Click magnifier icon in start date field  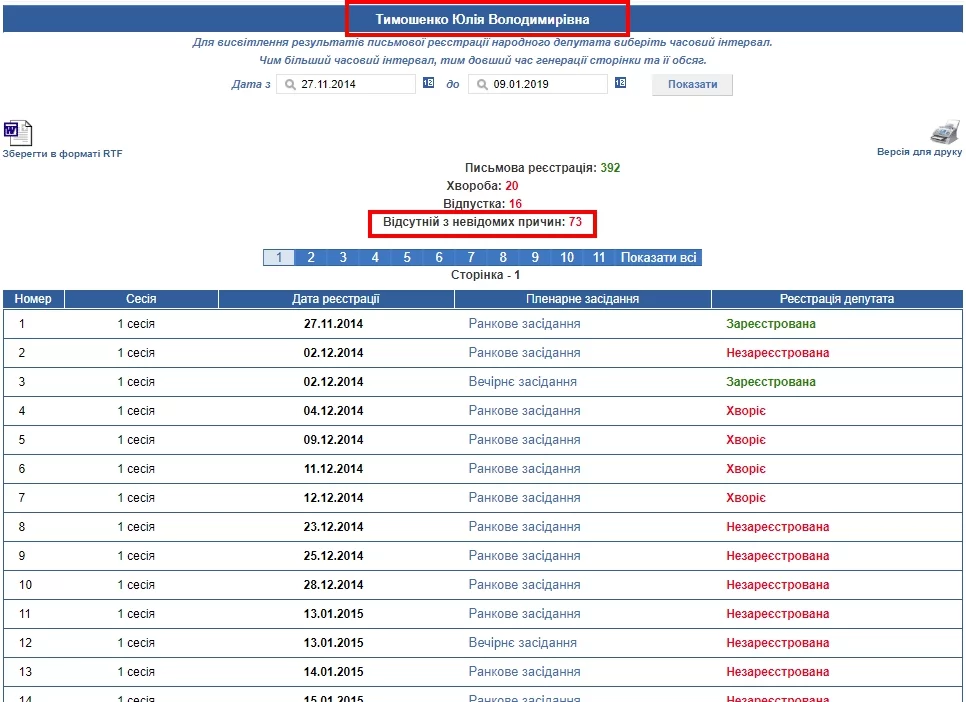(290, 84)
